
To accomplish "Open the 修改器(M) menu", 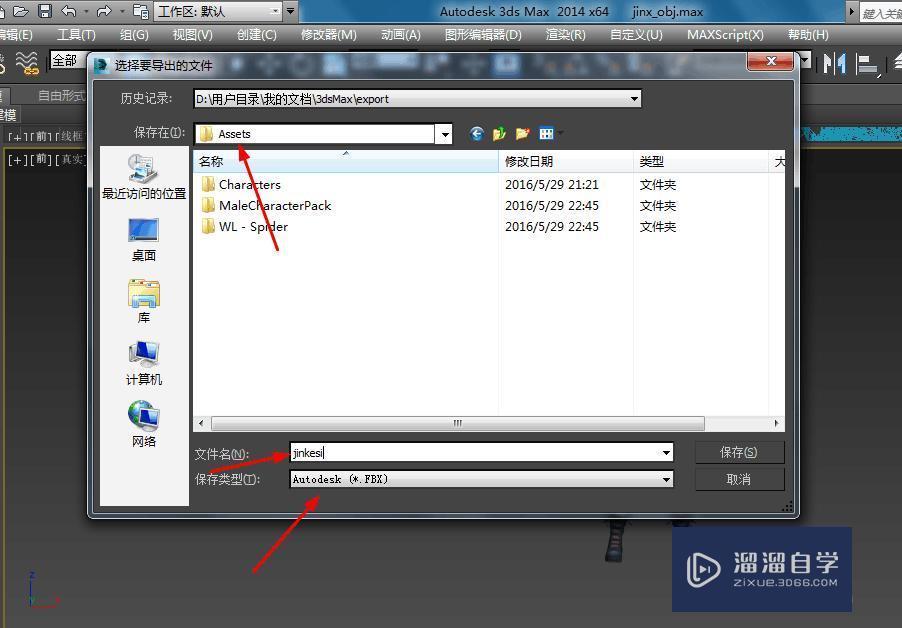I will 328,35.
